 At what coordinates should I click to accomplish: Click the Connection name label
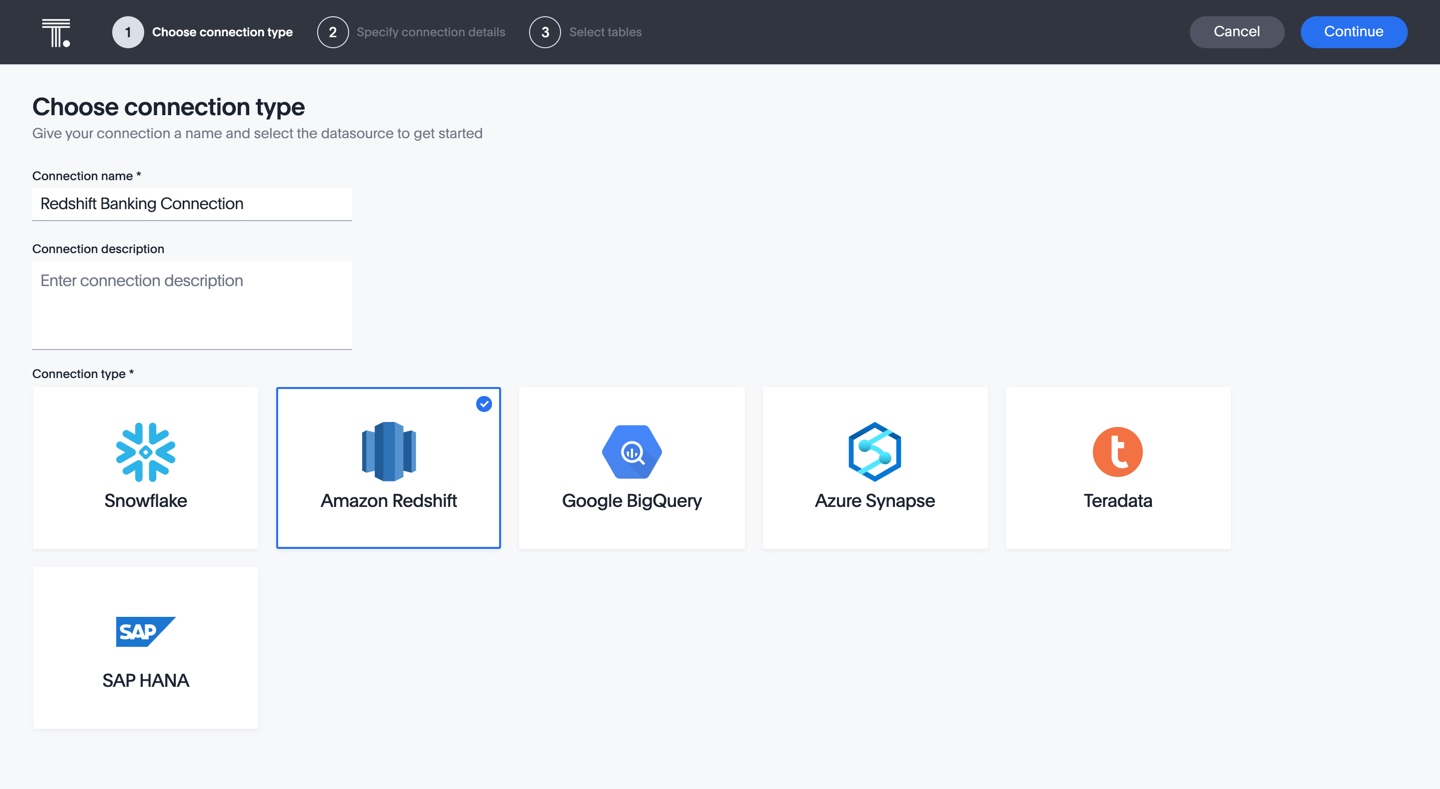[x=87, y=176]
